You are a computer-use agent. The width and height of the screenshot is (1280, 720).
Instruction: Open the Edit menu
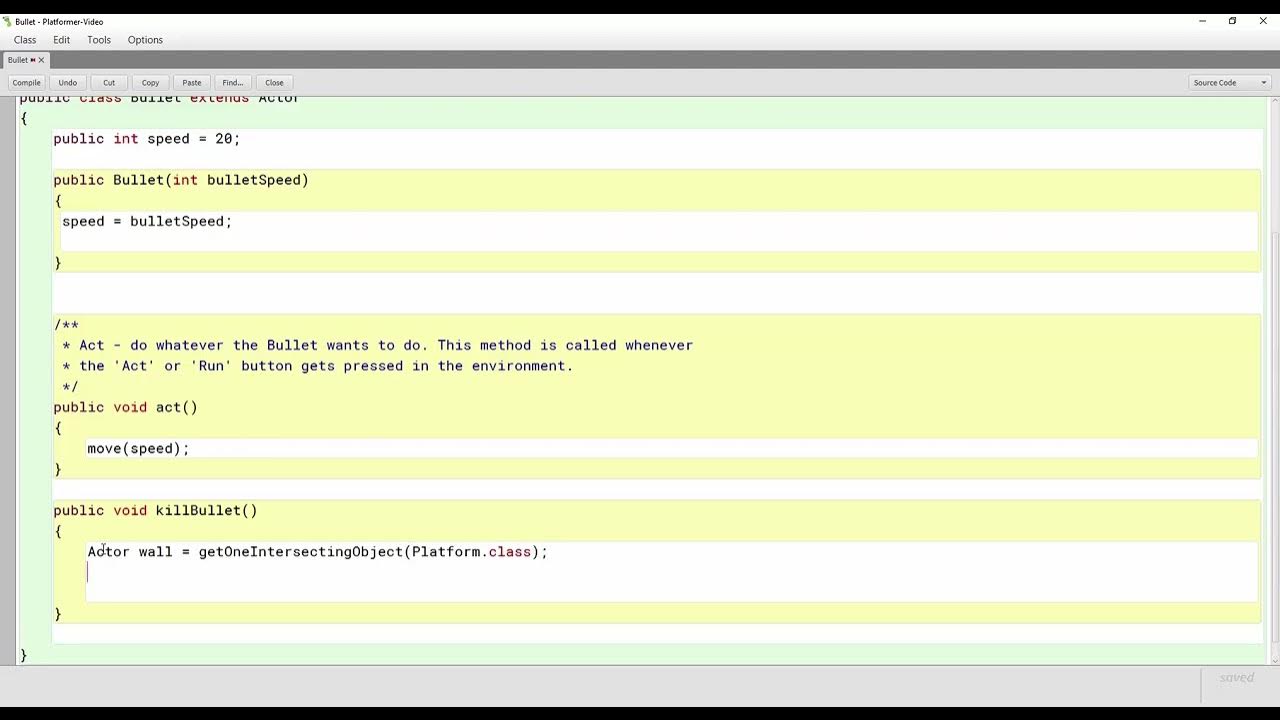[x=62, y=40]
